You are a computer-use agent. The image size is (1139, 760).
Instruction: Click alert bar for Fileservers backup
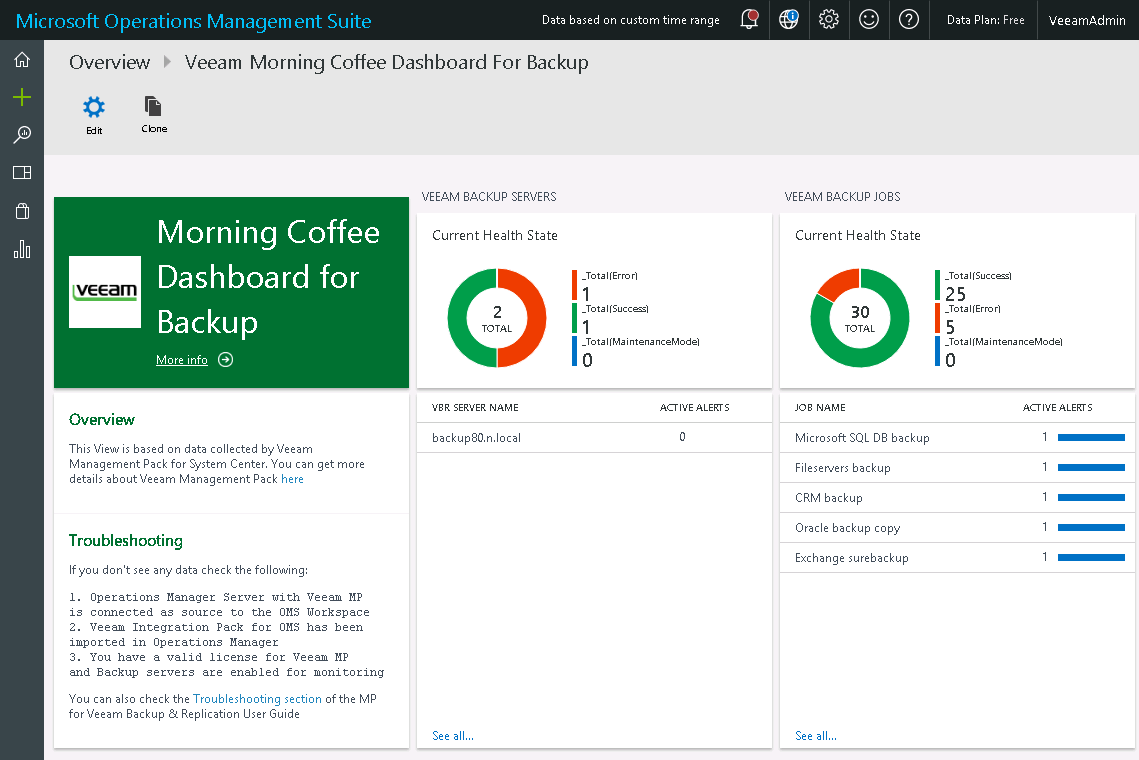pyautogui.click(x=1091, y=468)
